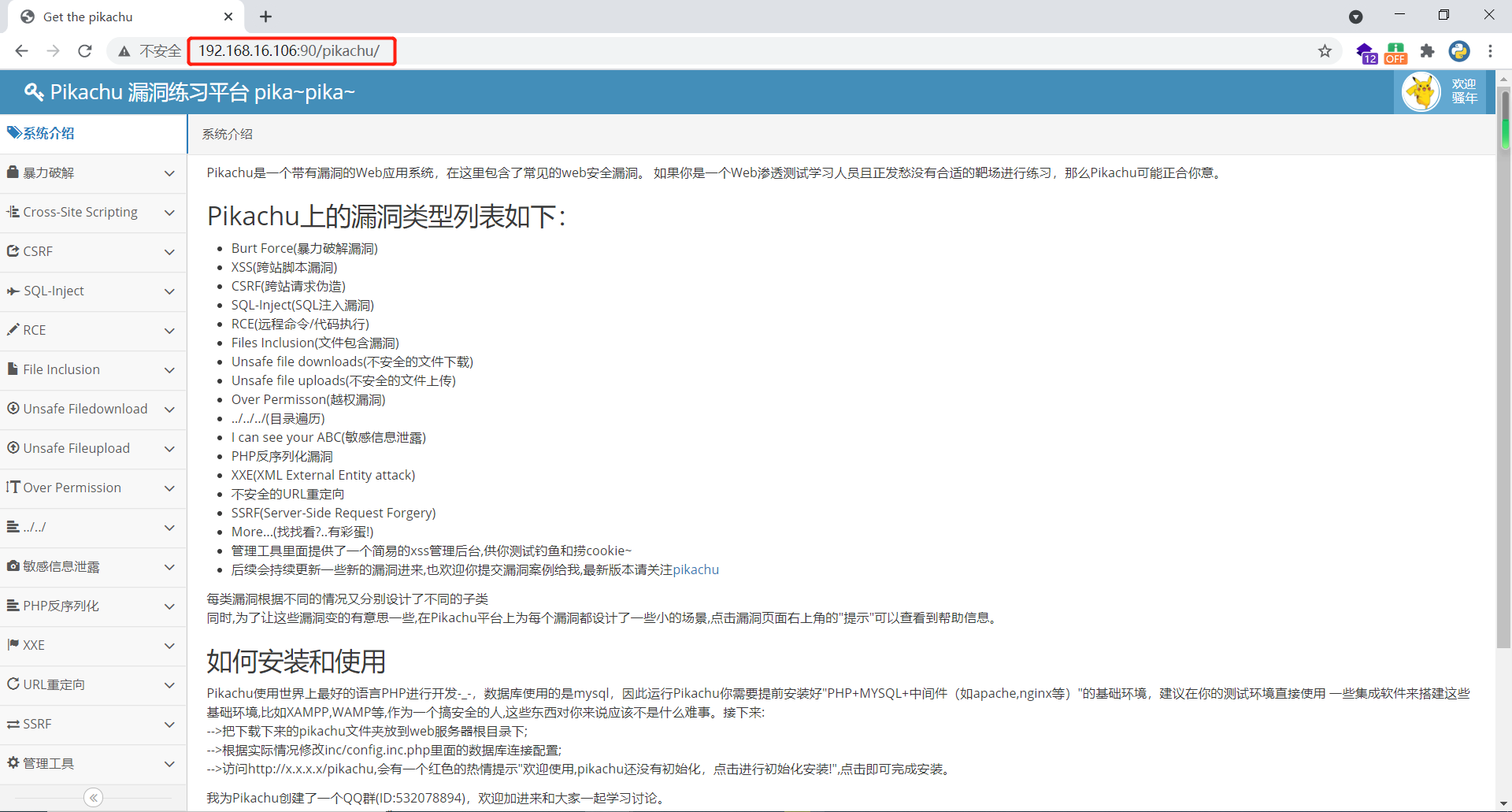This screenshot has height=812, width=1512.
Task: Open the XXE menu item
Action: (x=93, y=646)
